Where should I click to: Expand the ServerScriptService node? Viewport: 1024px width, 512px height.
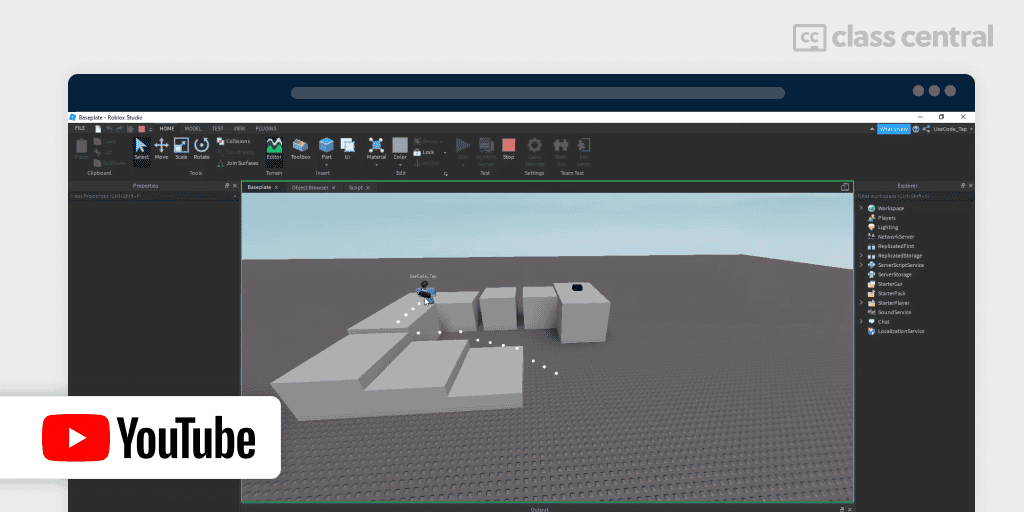click(861, 265)
